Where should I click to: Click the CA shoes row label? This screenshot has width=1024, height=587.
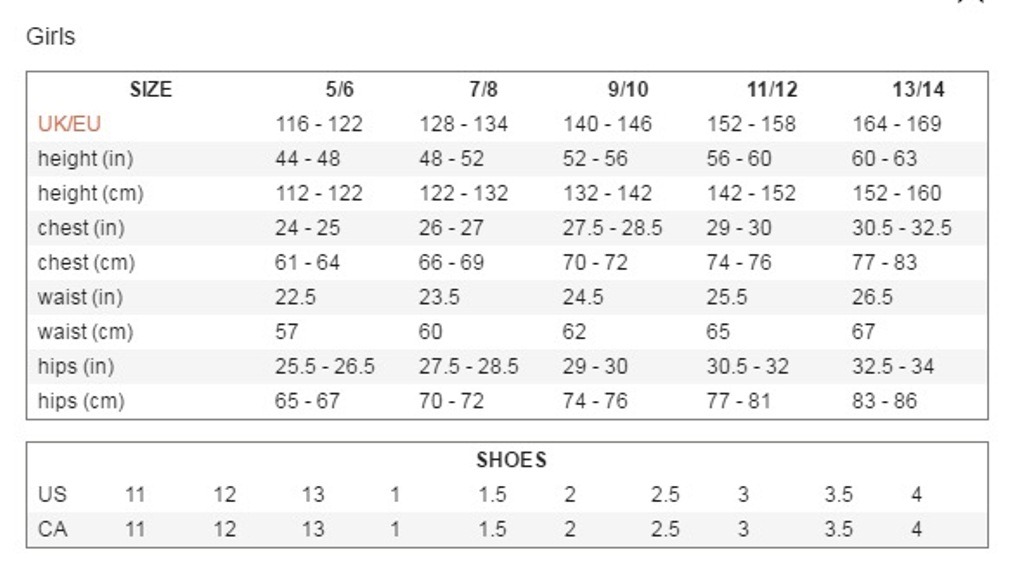[x=52, y=529]
